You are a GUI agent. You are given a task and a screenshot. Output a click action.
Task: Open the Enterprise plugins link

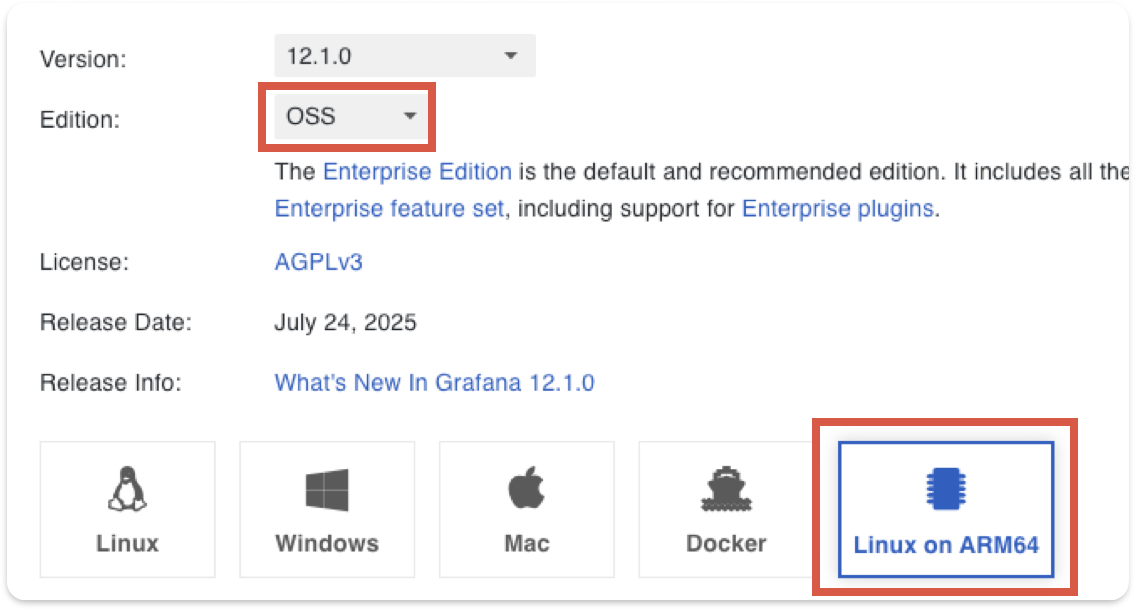tap(837, 209)
